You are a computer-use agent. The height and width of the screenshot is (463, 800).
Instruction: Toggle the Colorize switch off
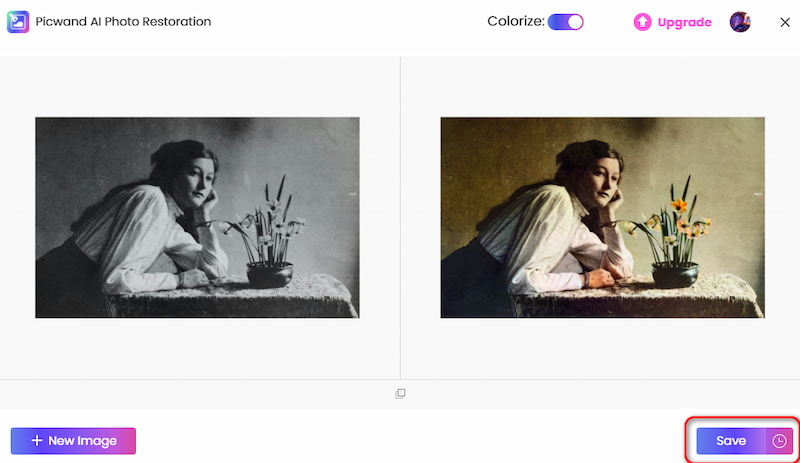click(565, 22)
